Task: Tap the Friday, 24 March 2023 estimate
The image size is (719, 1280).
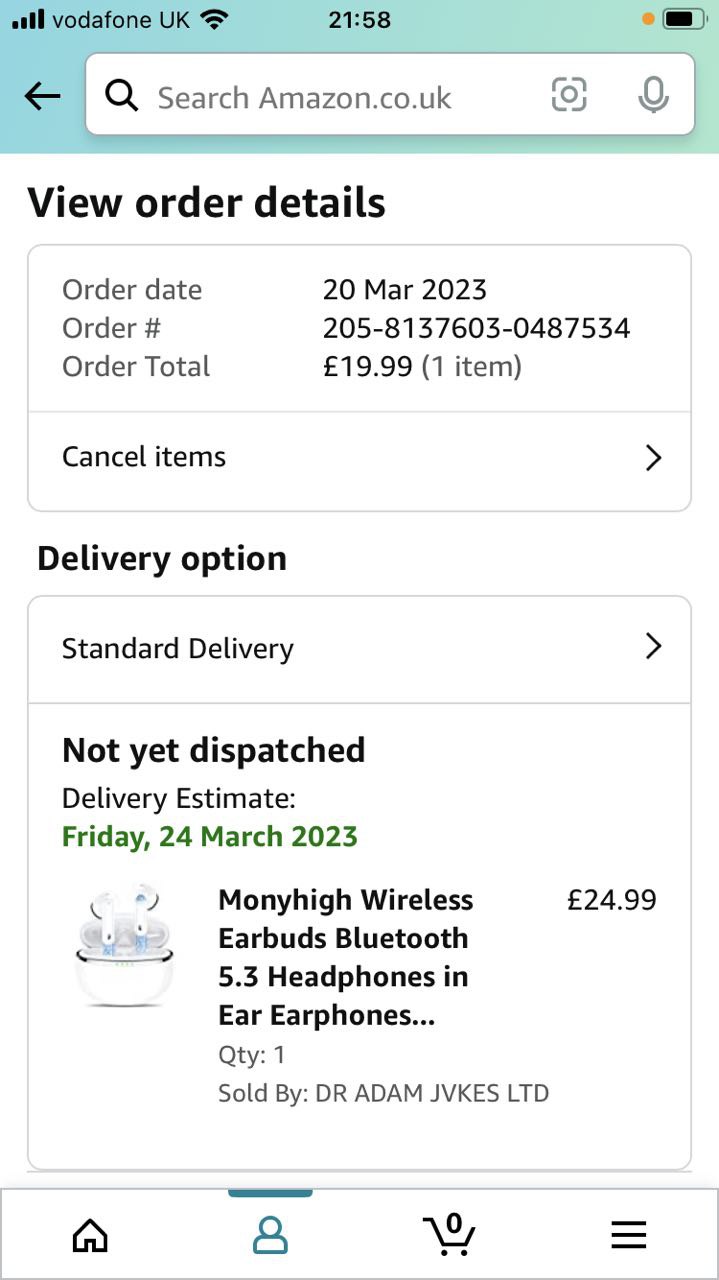Action: click(x=210, y=836)
